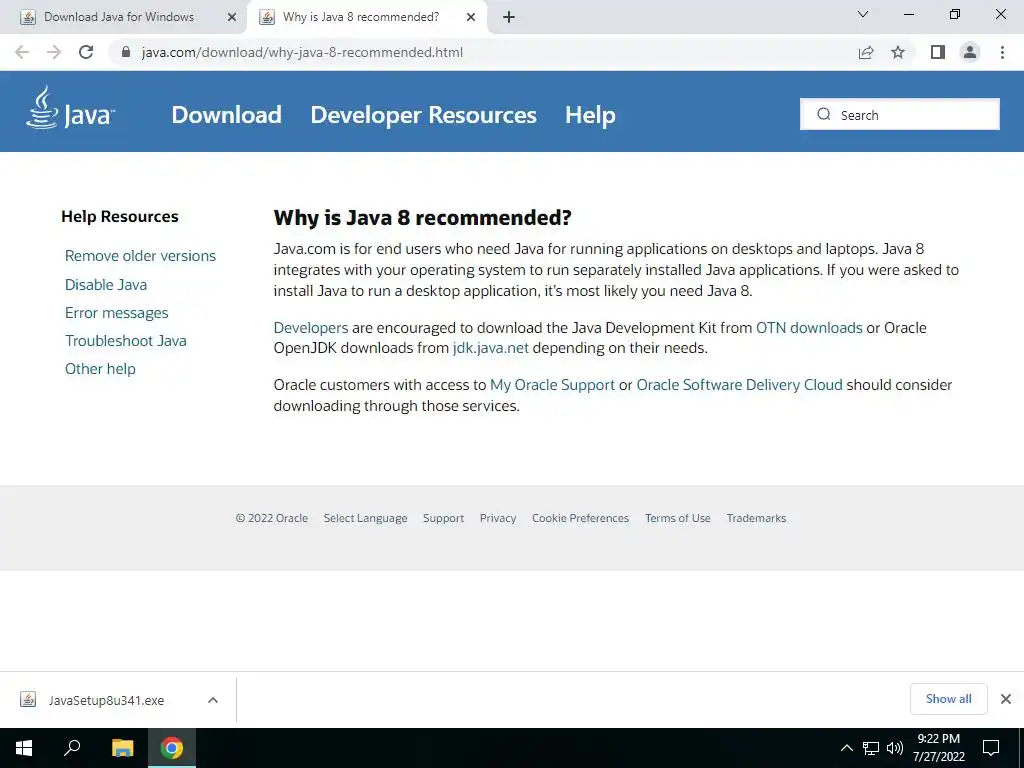
Task: Click the search magnifier icon
Action: click(824, 114)
